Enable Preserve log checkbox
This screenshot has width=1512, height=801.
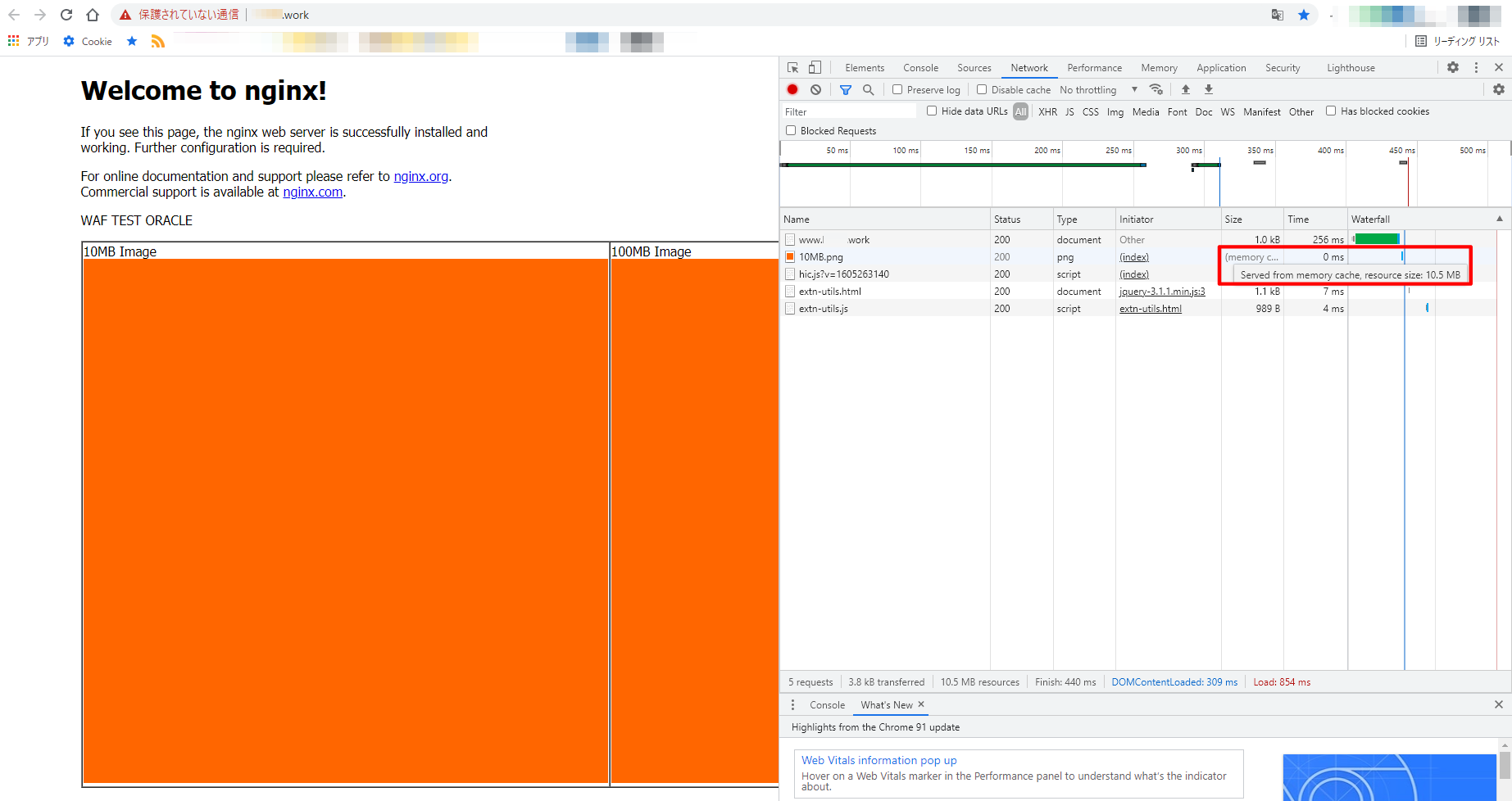897,89
